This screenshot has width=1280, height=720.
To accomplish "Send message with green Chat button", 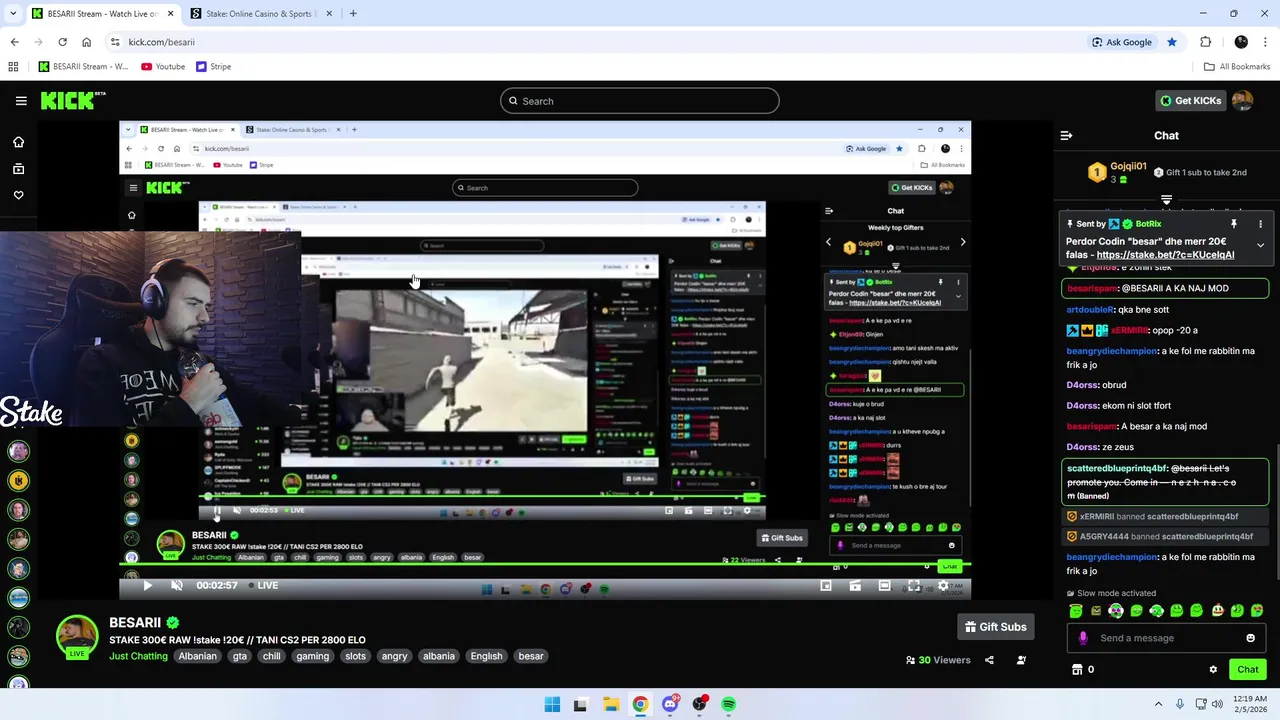I will (1247, 669).
